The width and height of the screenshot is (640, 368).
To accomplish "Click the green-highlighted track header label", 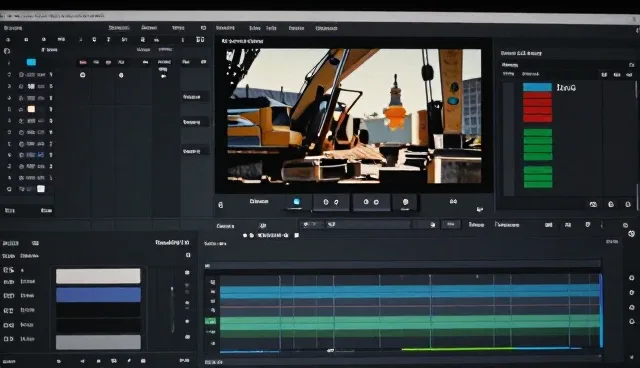I will [210, 321].
